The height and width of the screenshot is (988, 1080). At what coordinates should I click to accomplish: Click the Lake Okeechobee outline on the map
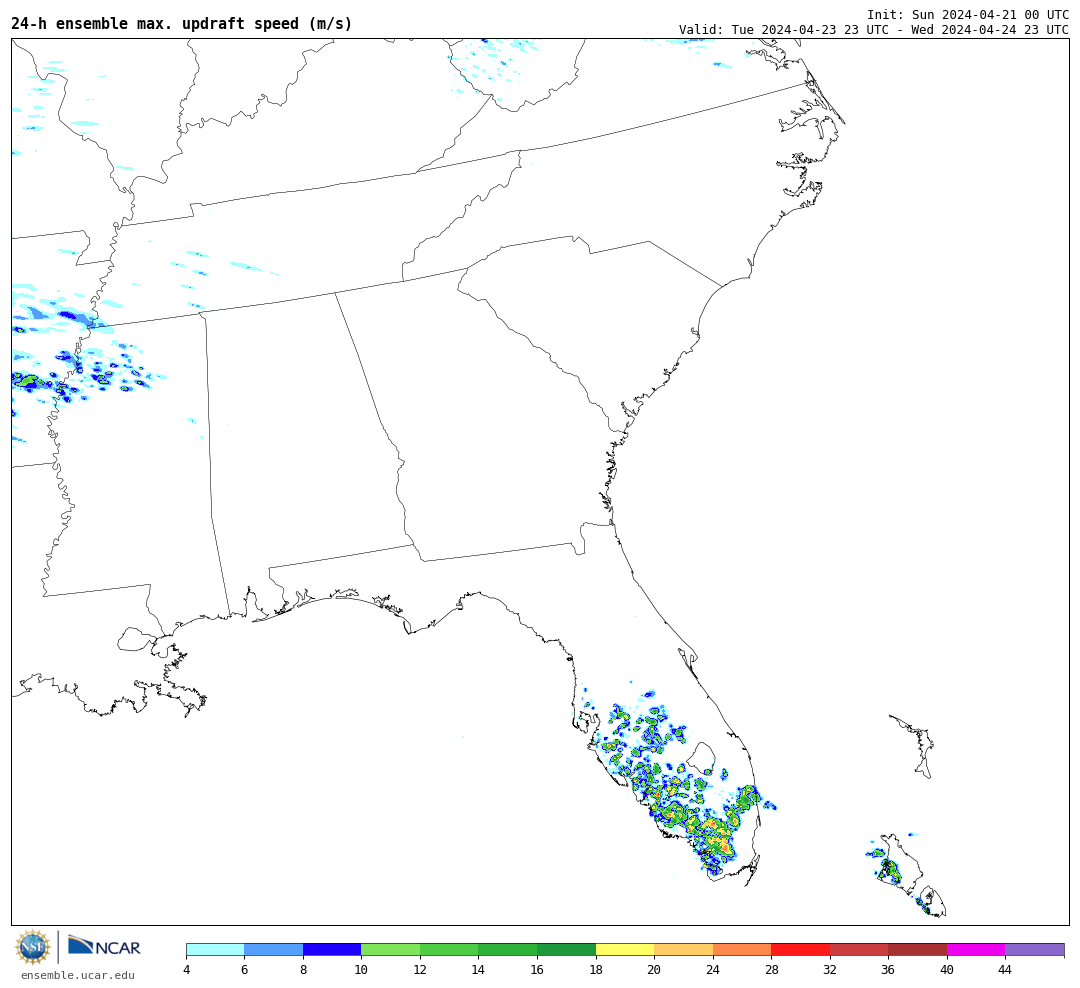pyautogui.click(x=702, y=758)
